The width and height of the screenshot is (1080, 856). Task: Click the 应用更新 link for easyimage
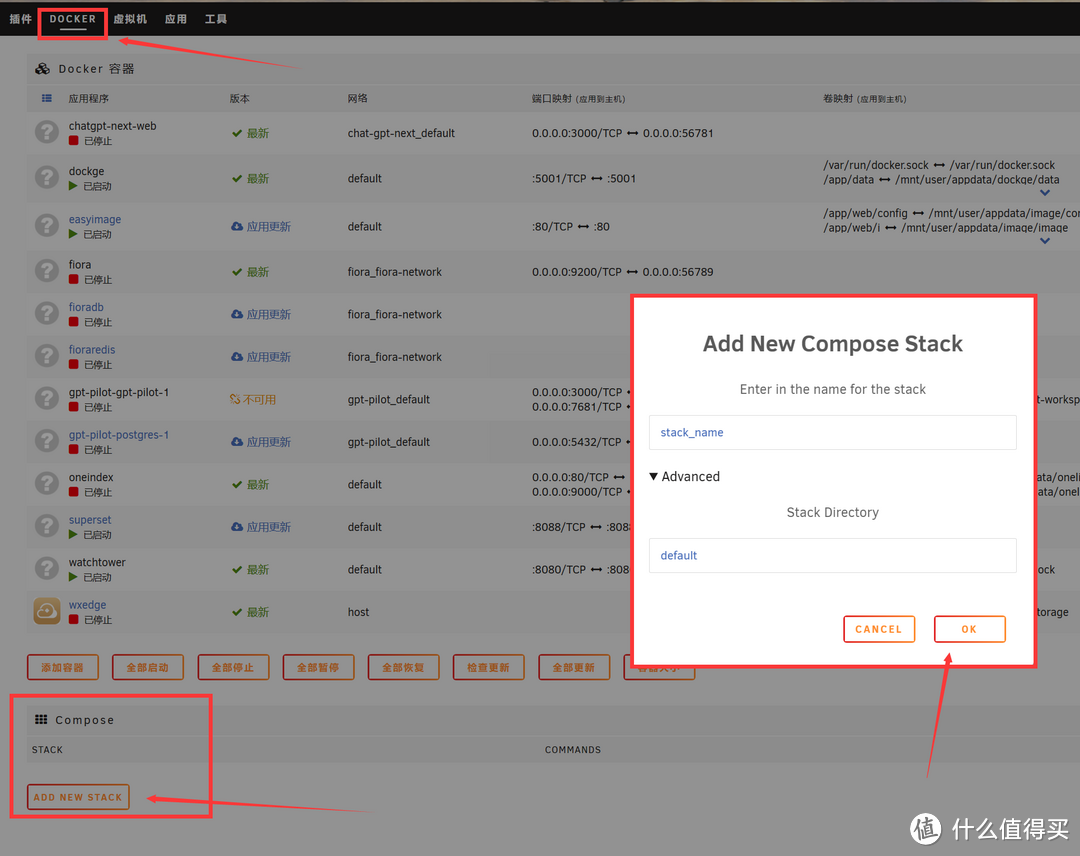268,227
